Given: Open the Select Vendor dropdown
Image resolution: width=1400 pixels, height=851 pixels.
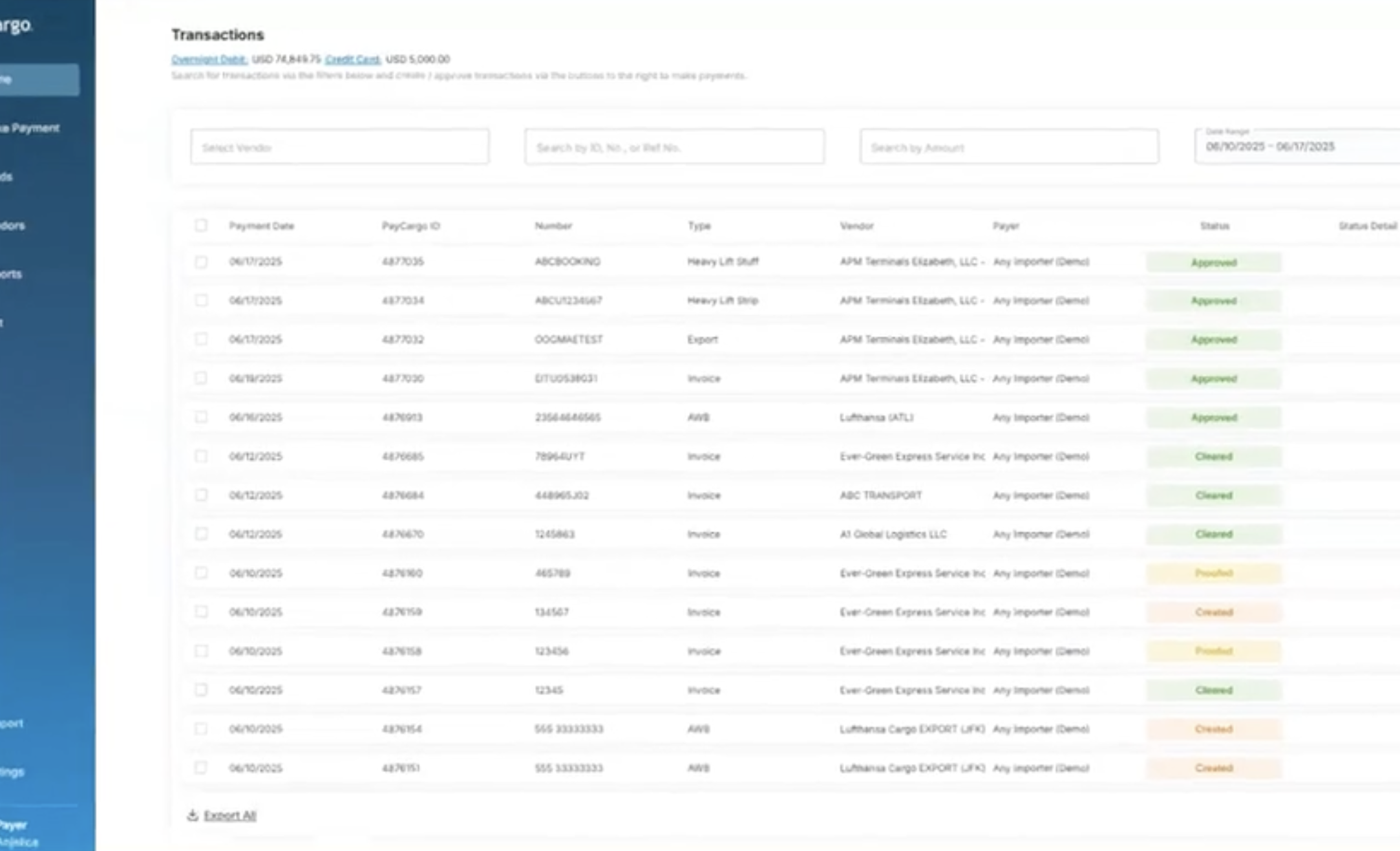Looking at the screenshot, I should (x=339, y=147).
